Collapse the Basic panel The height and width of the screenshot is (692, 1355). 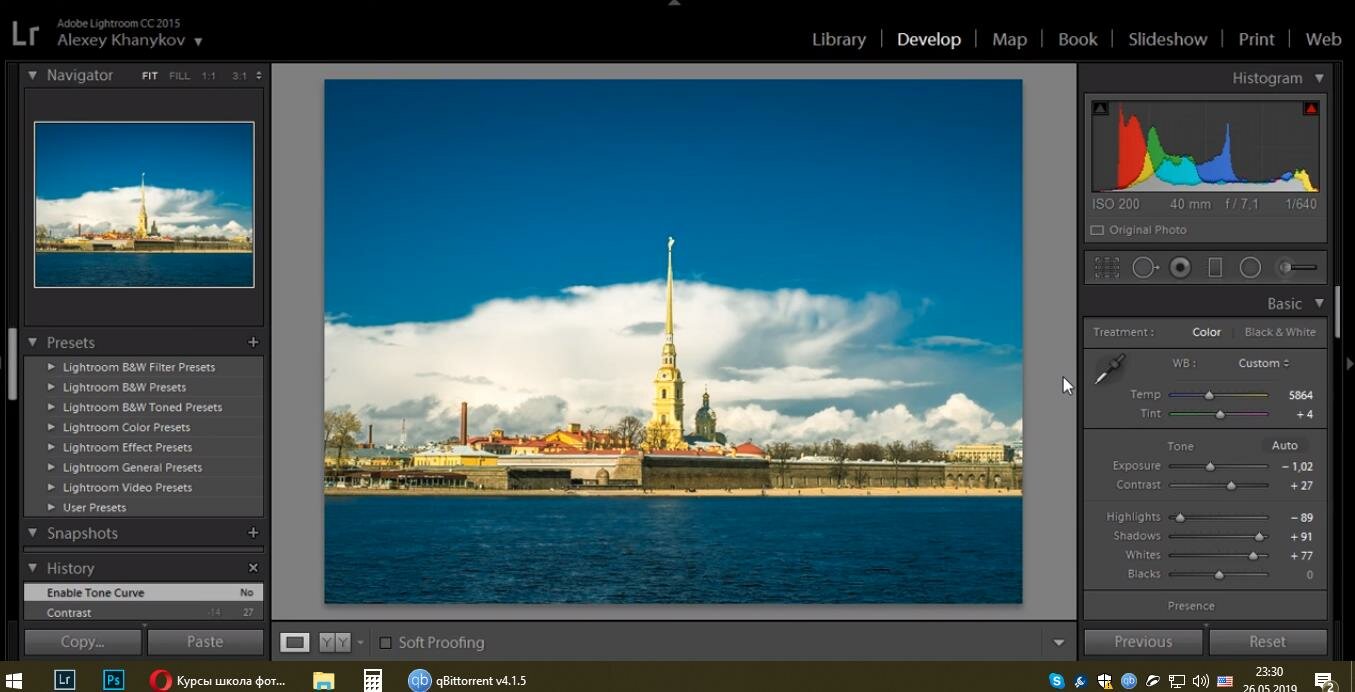1319,304
